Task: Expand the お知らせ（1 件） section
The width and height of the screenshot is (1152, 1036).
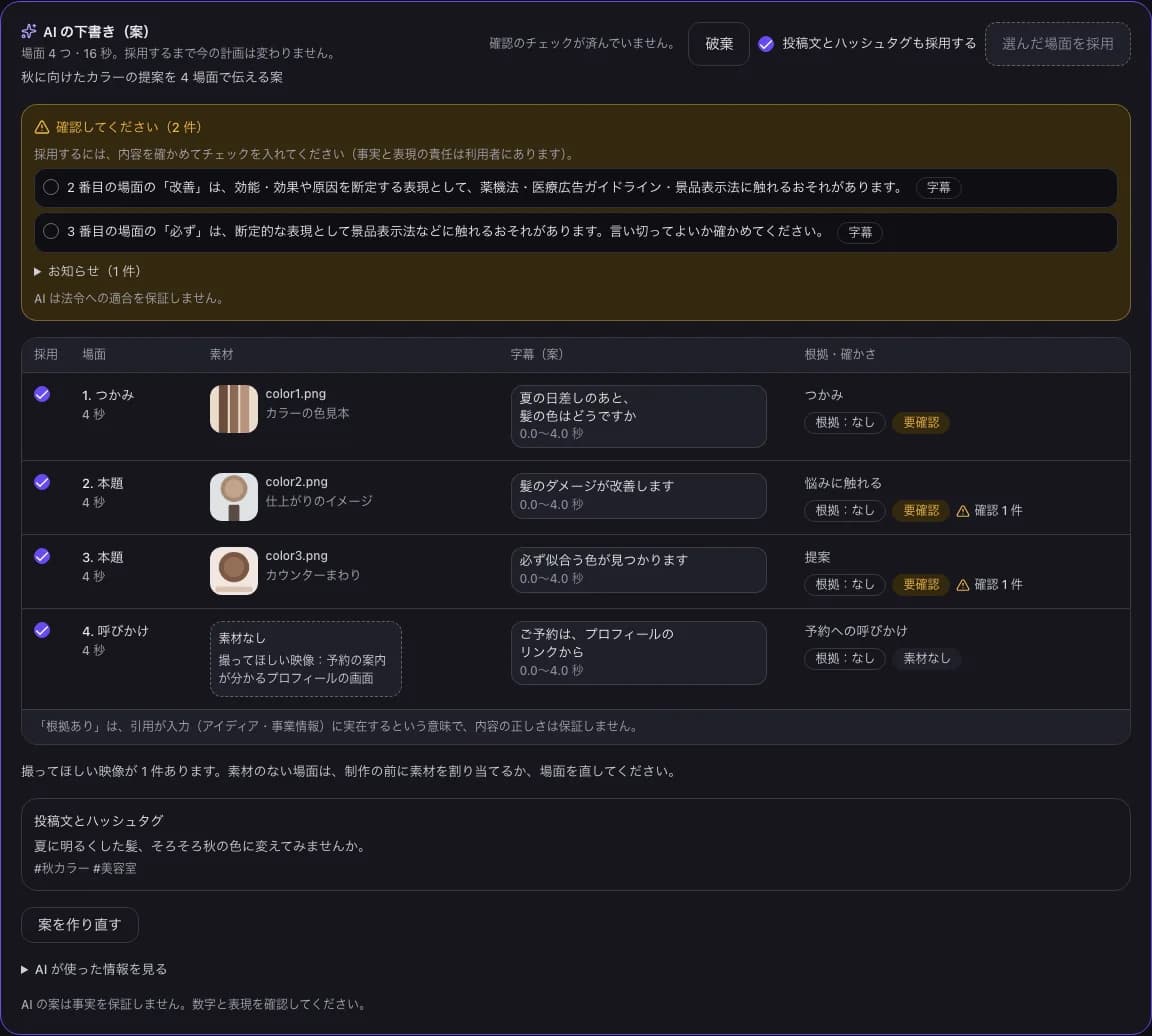Action: tap(87, 271)
